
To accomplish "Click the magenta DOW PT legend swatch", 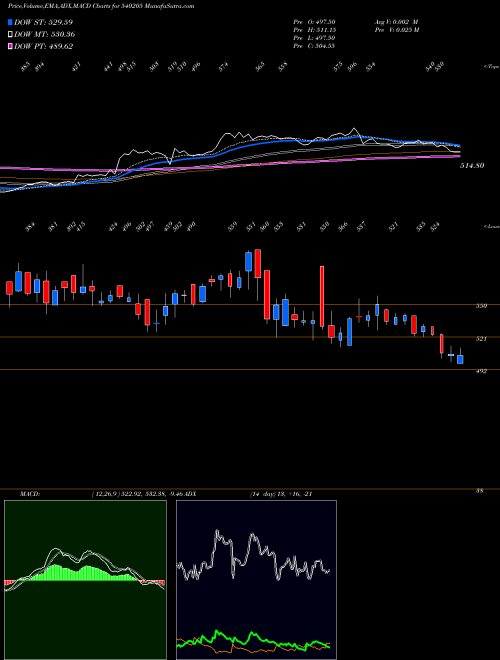I will 10,46.
